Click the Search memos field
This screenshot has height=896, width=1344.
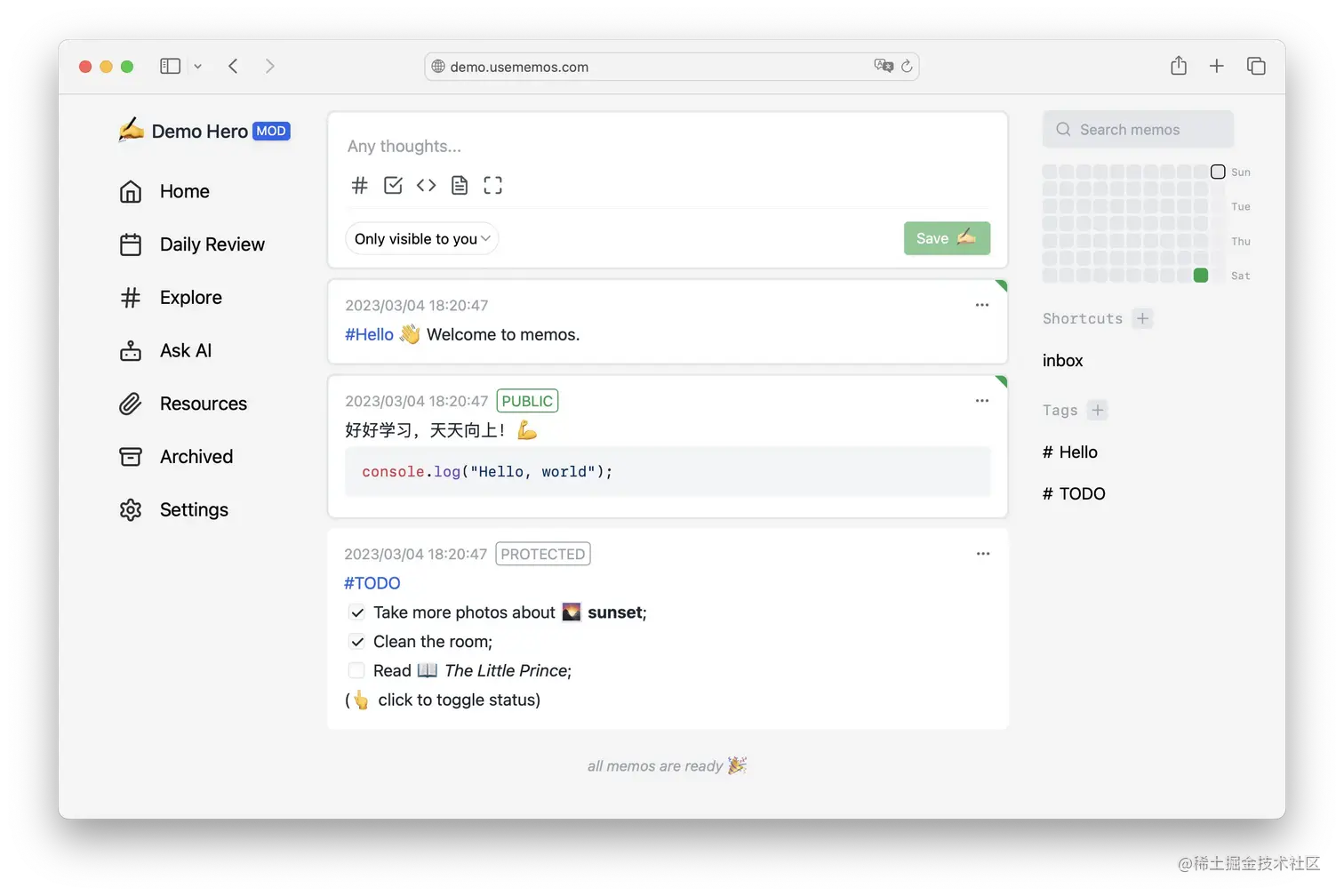1138,129
